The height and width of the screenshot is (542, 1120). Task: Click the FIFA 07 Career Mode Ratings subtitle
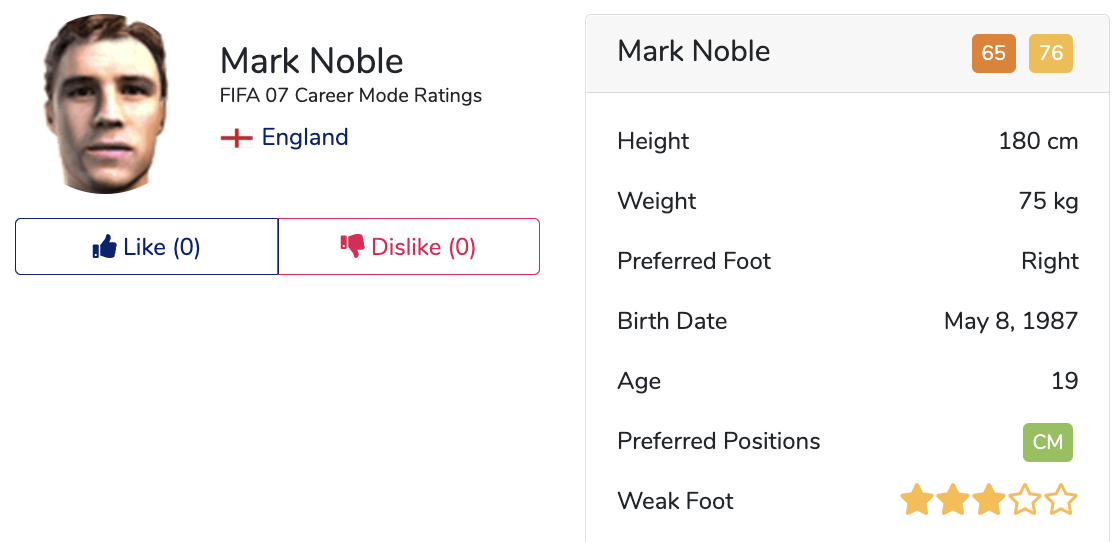[x=351, y=96]
